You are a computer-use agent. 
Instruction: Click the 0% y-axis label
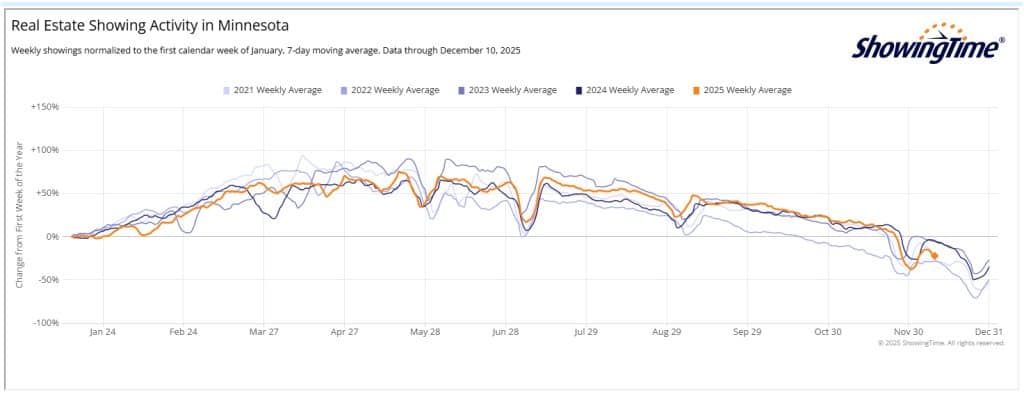tap(52, 236)
